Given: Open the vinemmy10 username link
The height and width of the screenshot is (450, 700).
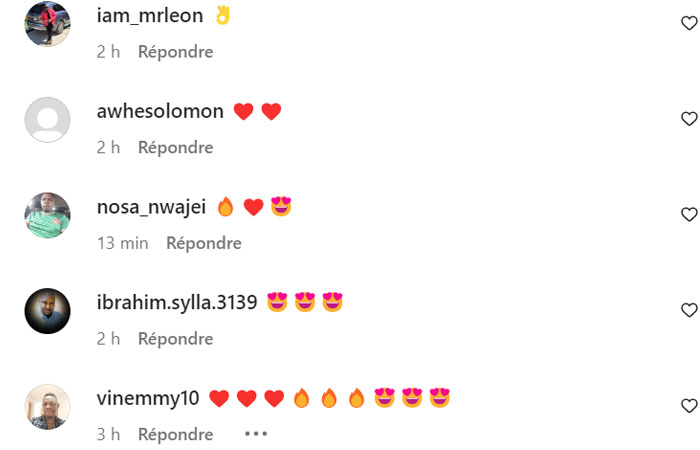Looking at the screenshot, I should 148,398.
